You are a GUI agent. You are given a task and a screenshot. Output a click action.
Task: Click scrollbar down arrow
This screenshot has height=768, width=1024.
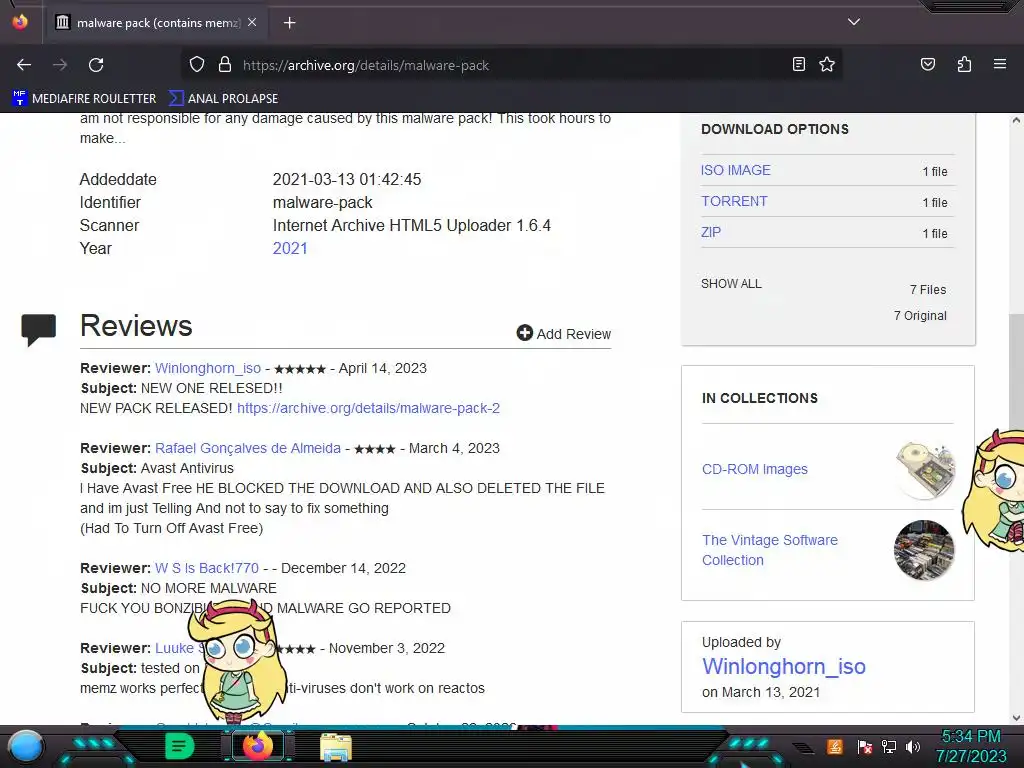[x=1016, y=718]
